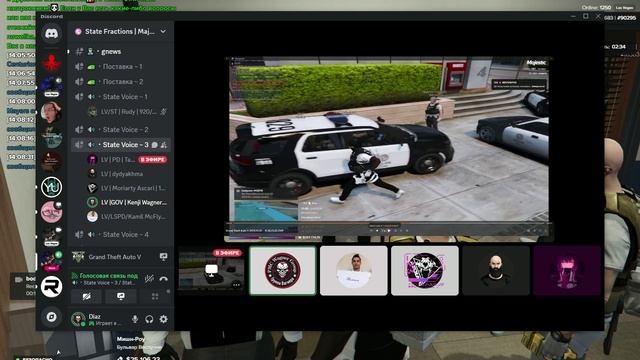640x360 pixels.
Task: Open activities grid button
Action: click(x=155, y=297)
